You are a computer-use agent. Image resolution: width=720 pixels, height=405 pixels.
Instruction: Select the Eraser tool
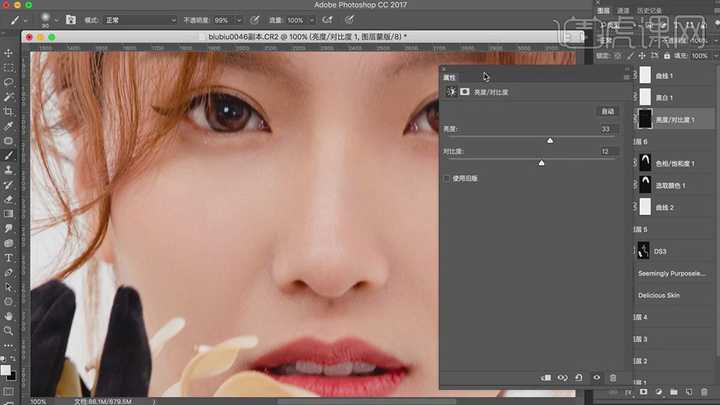pyautogui.click(x=8, y=199)
